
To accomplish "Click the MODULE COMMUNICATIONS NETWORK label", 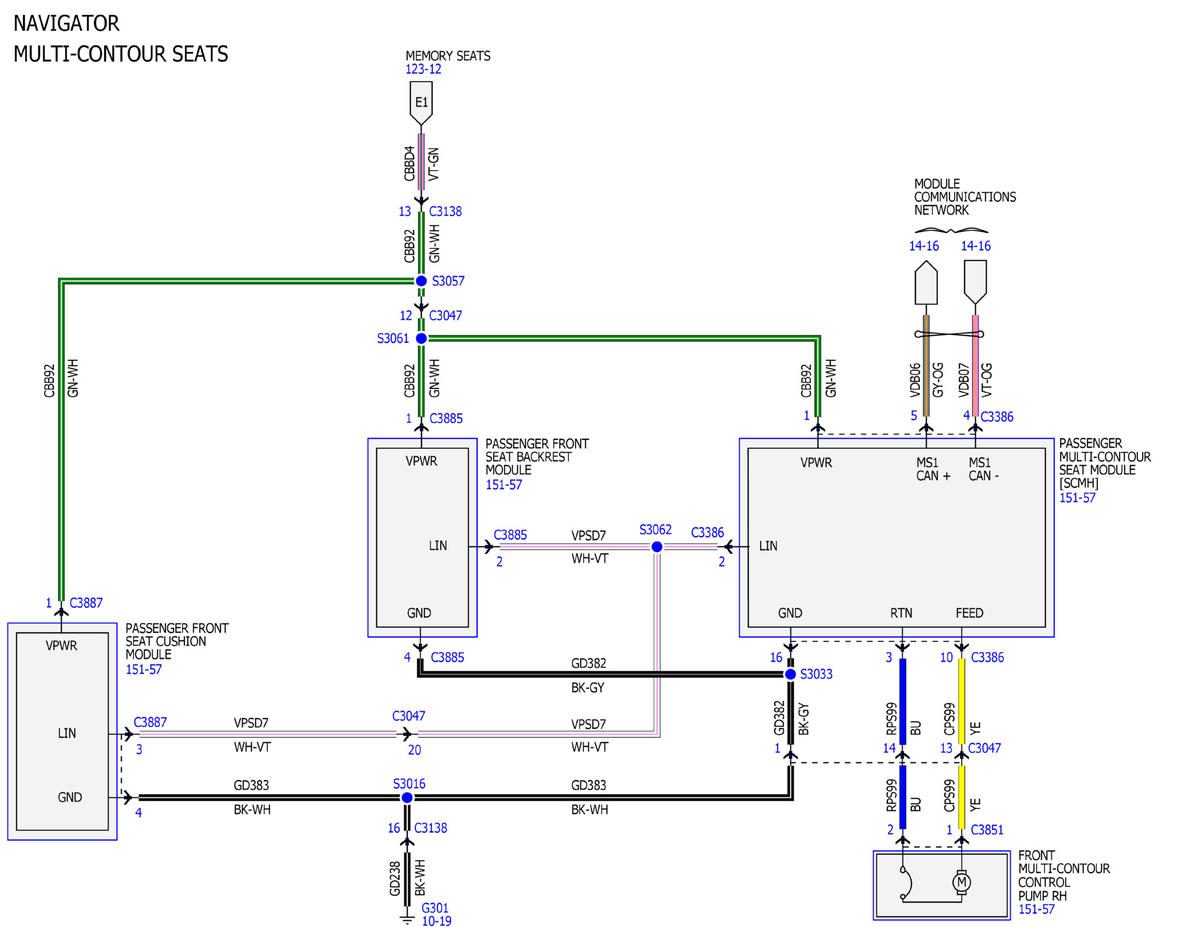I will [x=965, y=197].
